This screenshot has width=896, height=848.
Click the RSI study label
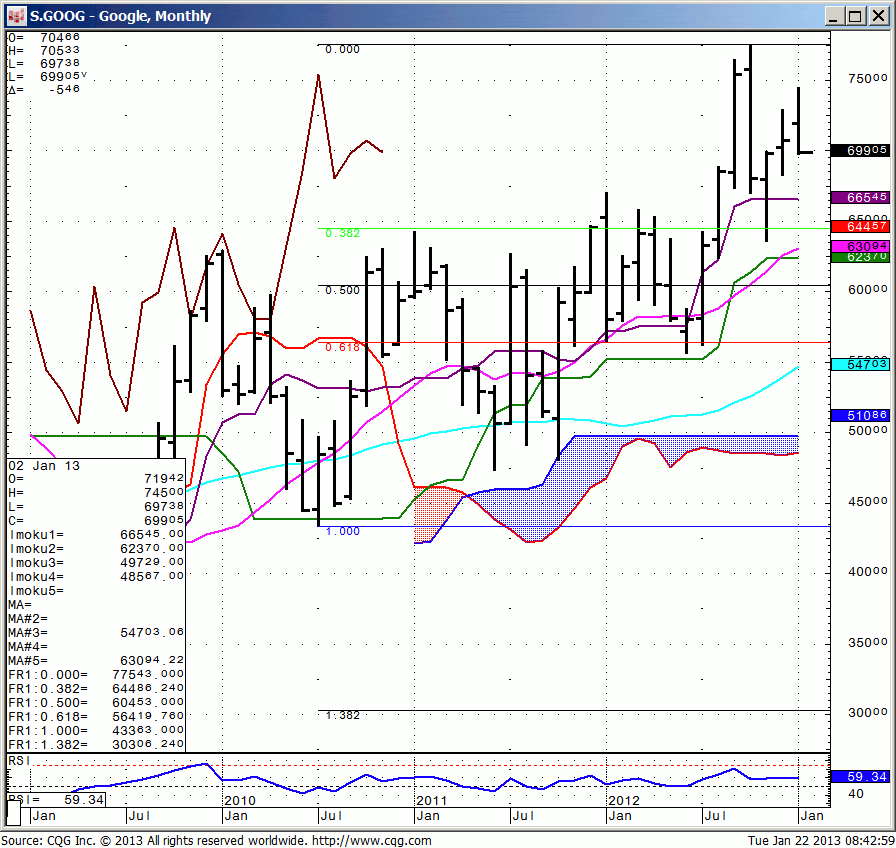click(x=19, y=761)
